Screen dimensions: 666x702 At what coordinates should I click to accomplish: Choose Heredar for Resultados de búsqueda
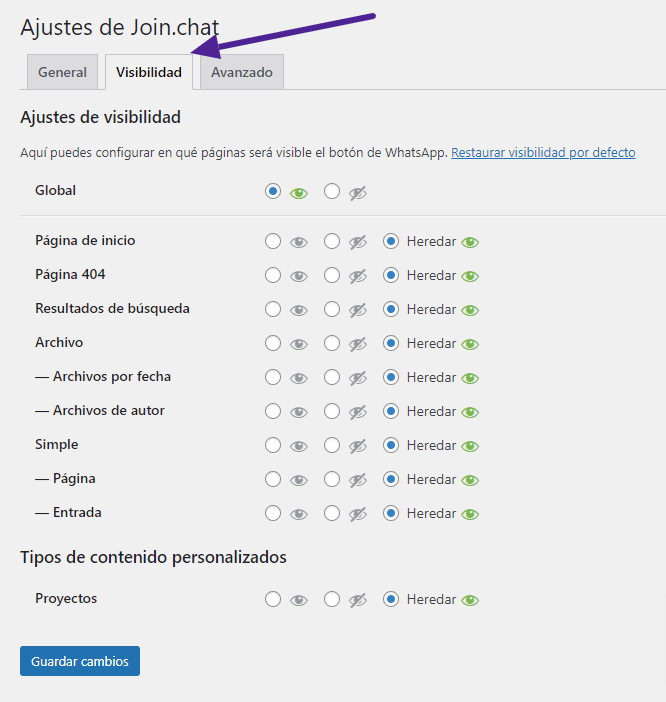point(391,309)
